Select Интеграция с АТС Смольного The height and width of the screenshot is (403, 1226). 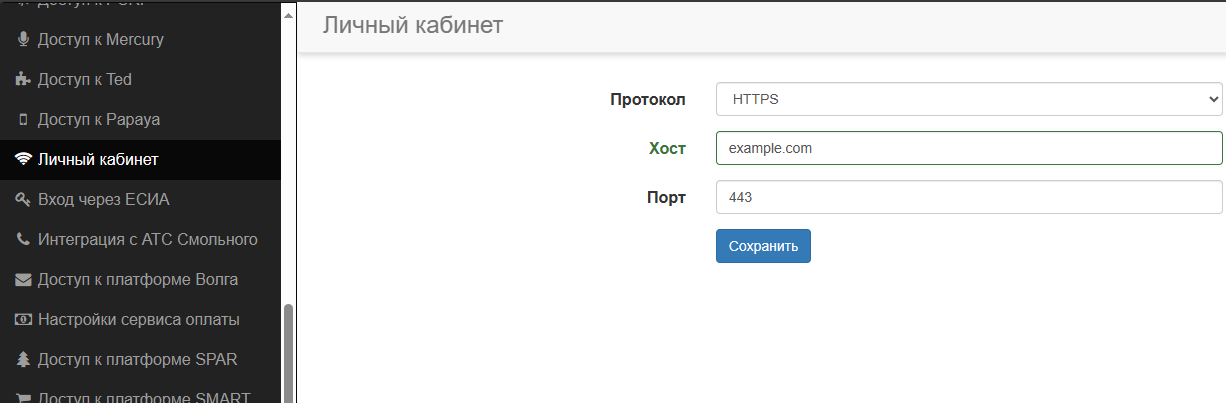tap(148, 240)
